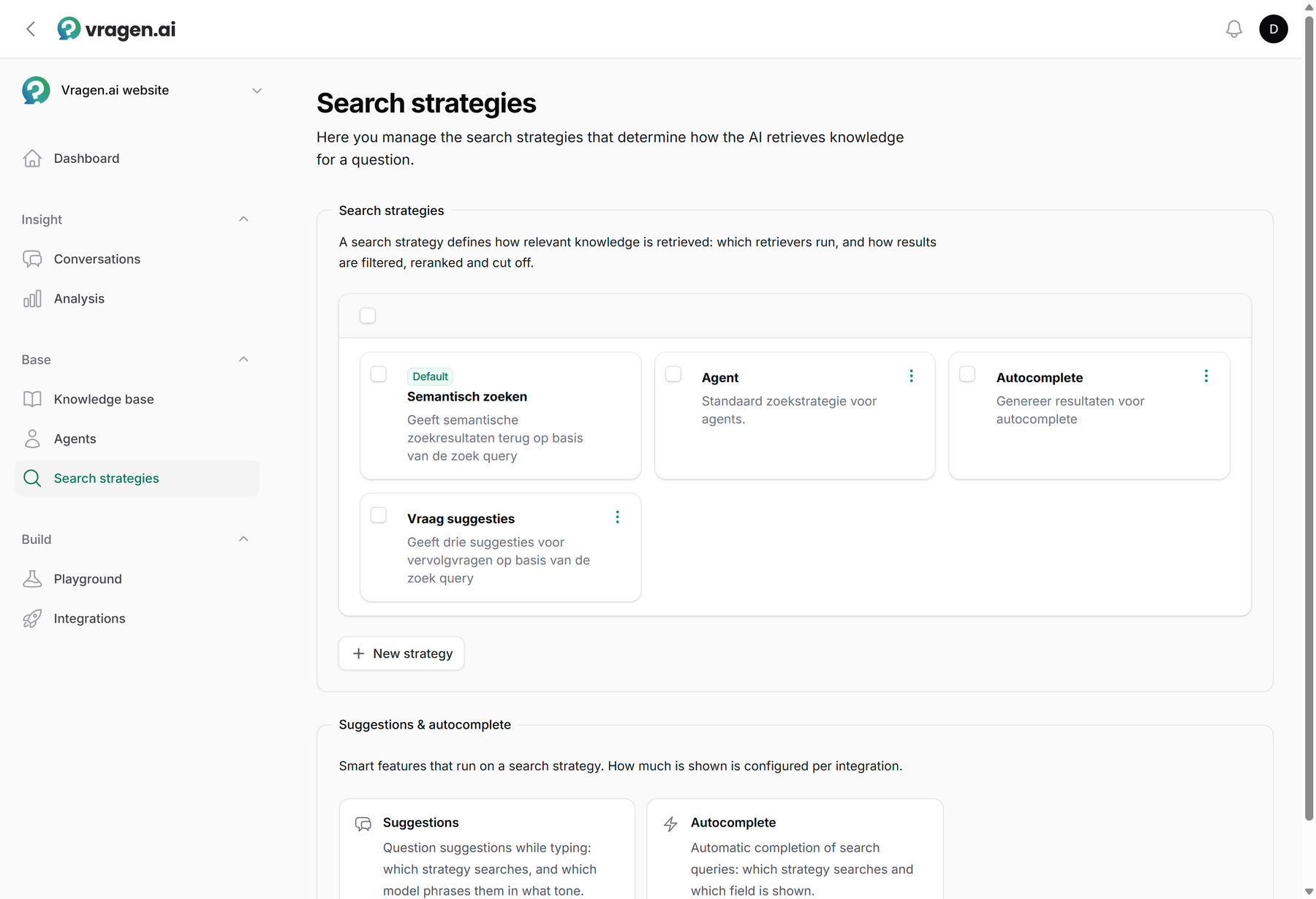Screen dimensions: 1316x899
Task: Collapse the Insight sidebar section
Action: (243, 219)
